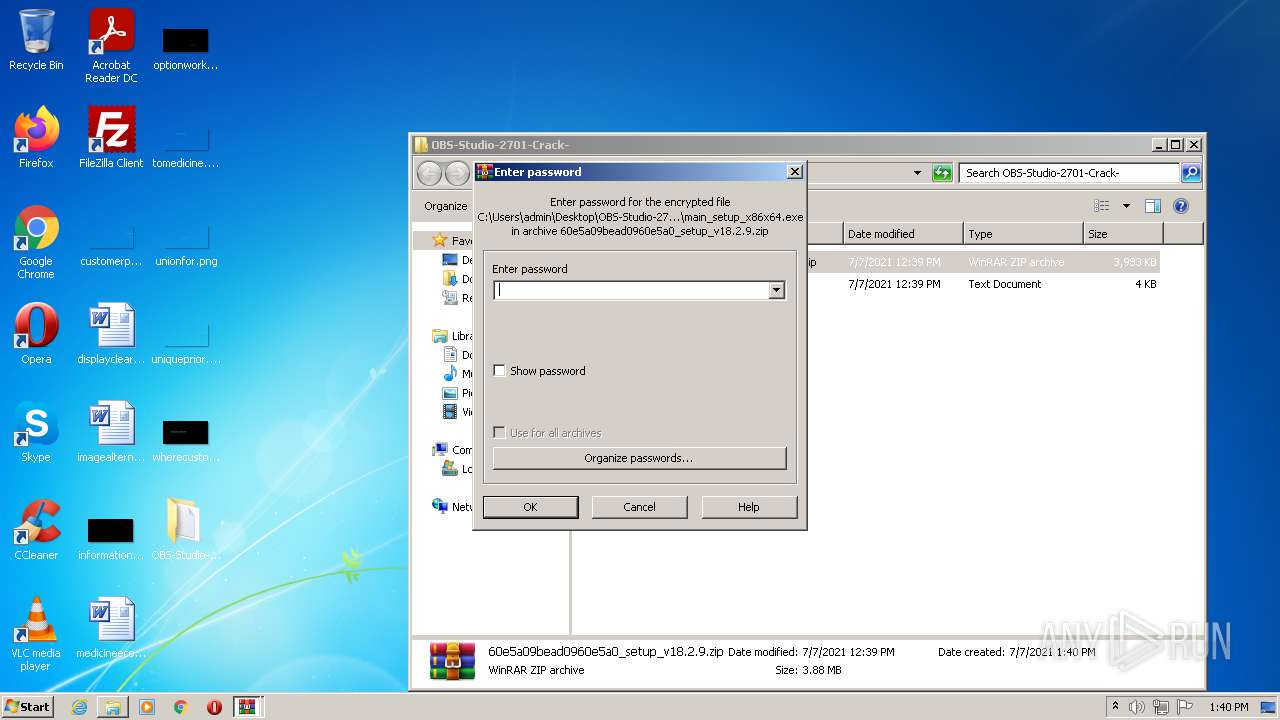This screenshot has width=1280, height=720.
Task: Close the Enter password dialog
Action: coord(795,172)
